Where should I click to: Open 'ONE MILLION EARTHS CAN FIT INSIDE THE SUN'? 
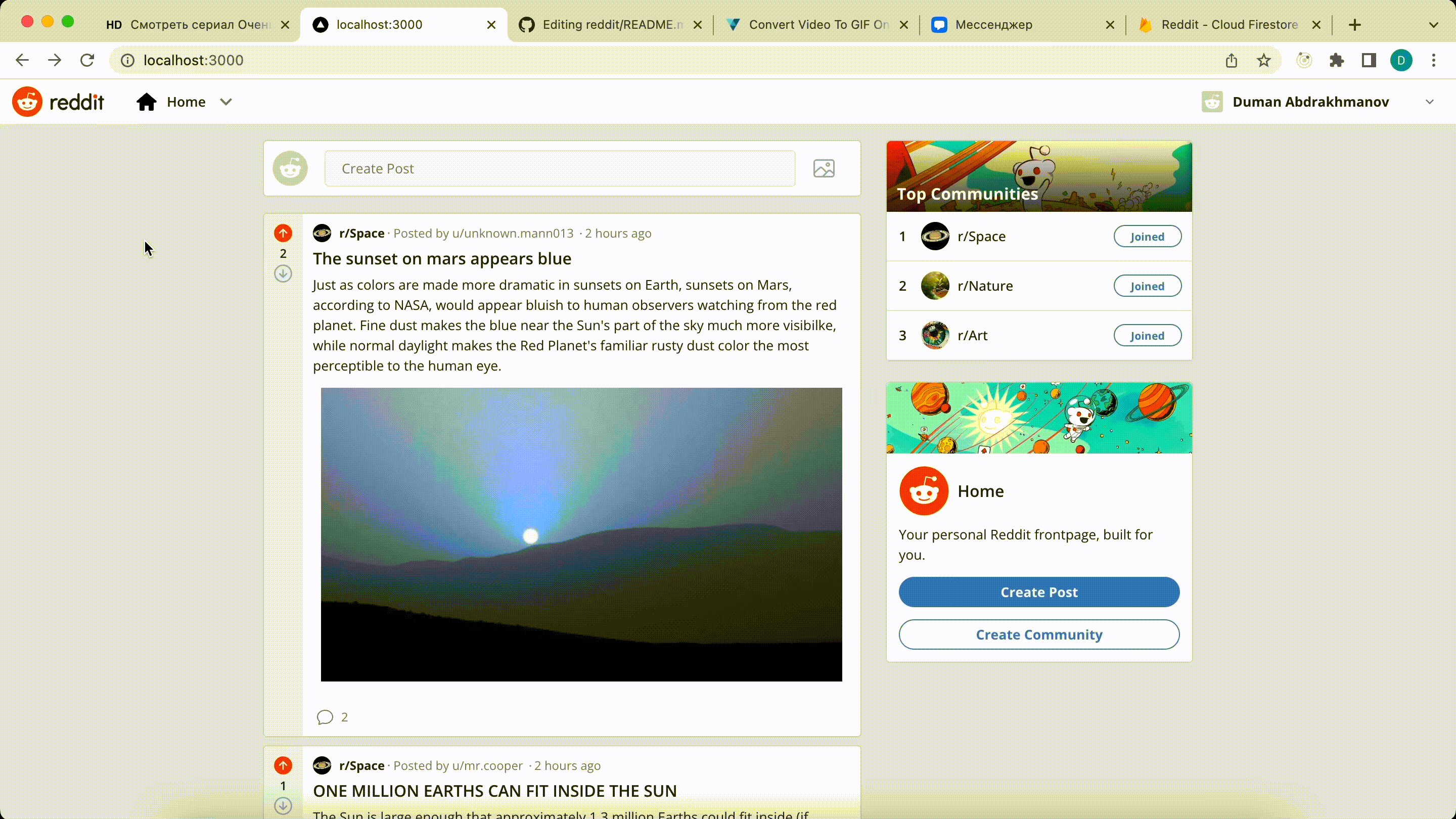point(494,791)
